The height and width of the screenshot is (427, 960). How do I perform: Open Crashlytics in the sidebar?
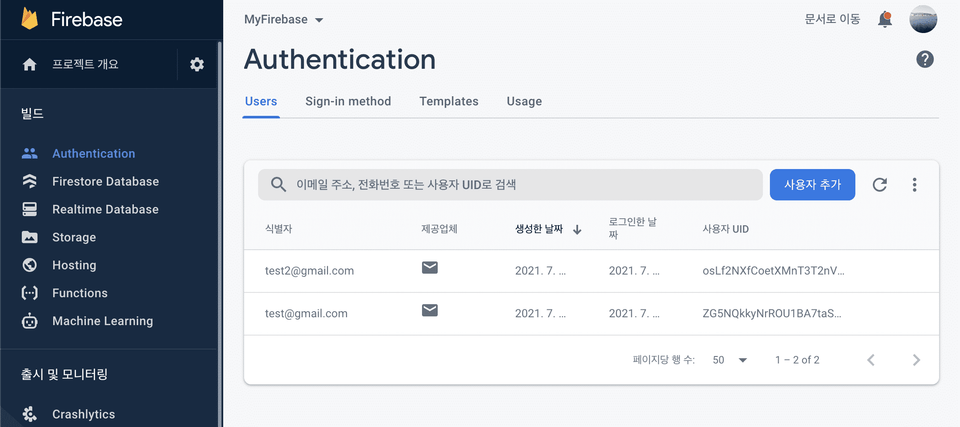click(x=83, y=414)
